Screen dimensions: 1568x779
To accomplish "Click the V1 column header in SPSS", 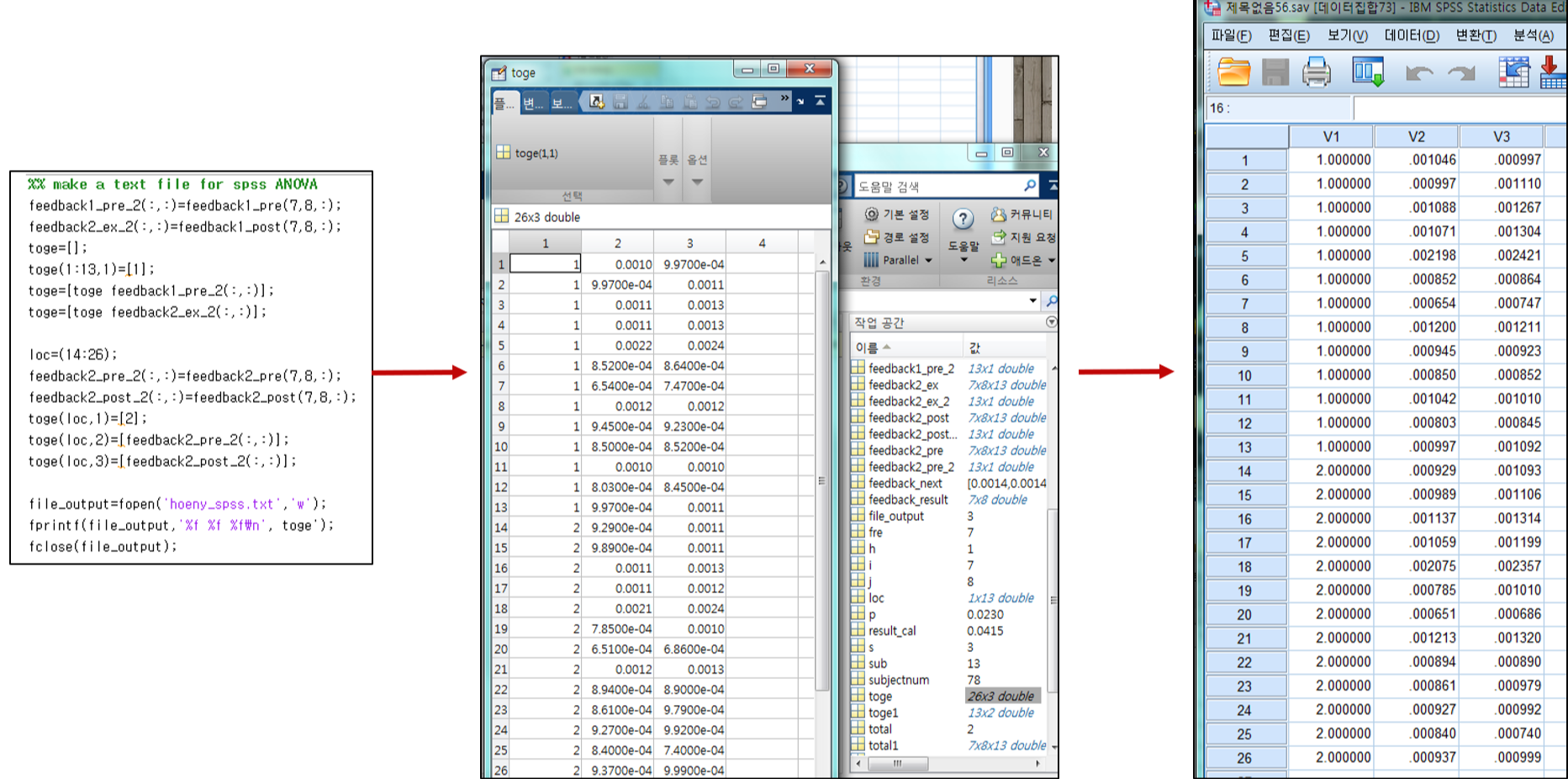I will [x=1331, y=136].
